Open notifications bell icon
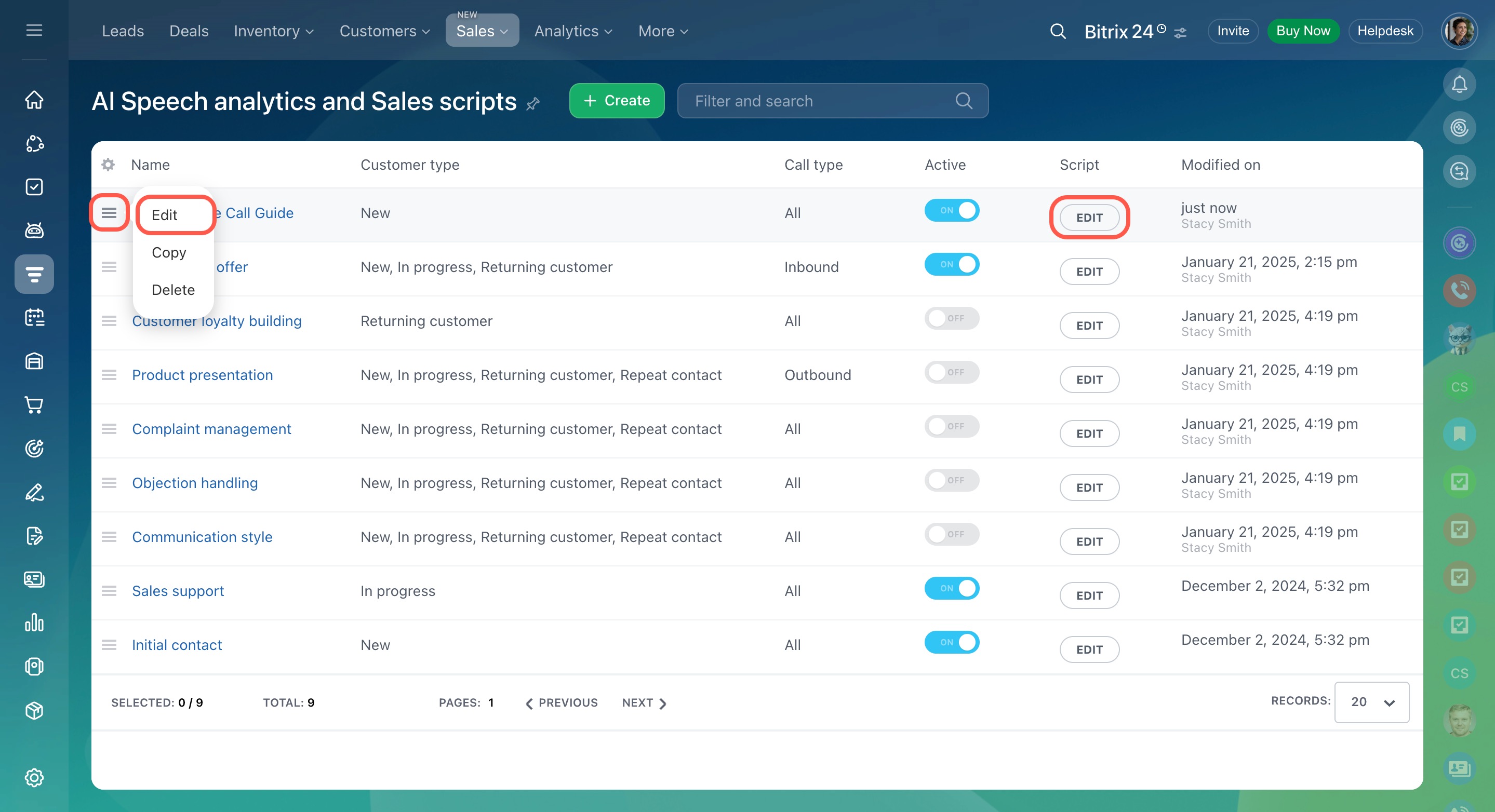This screenshot has width=1495, height=812. (1459, 85)
